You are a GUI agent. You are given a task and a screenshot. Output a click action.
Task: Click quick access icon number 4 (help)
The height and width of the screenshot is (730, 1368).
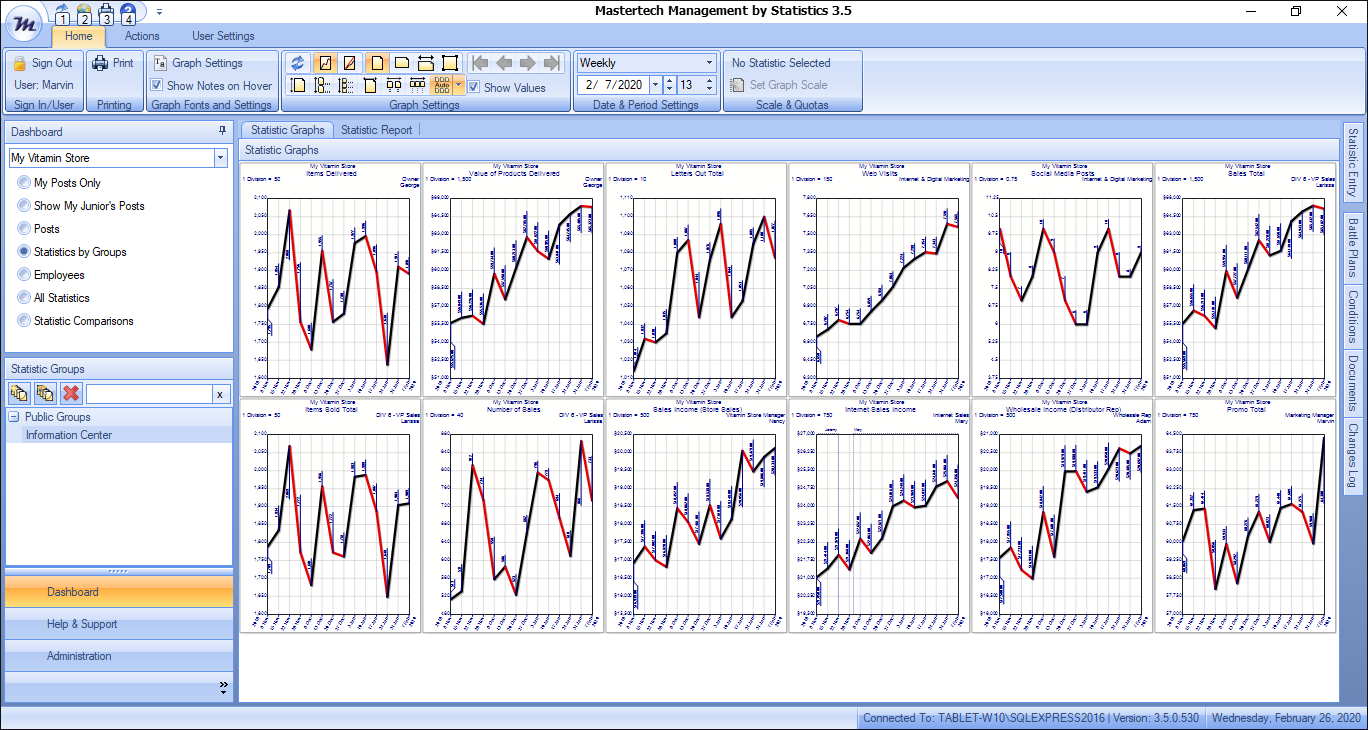pos(128,14)
